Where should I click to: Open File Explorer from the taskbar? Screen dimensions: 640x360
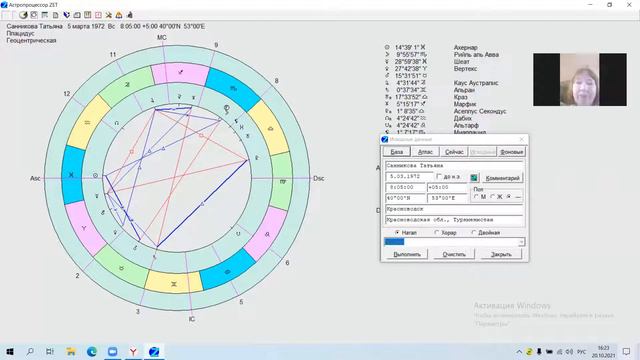click(x=71, y=351)
